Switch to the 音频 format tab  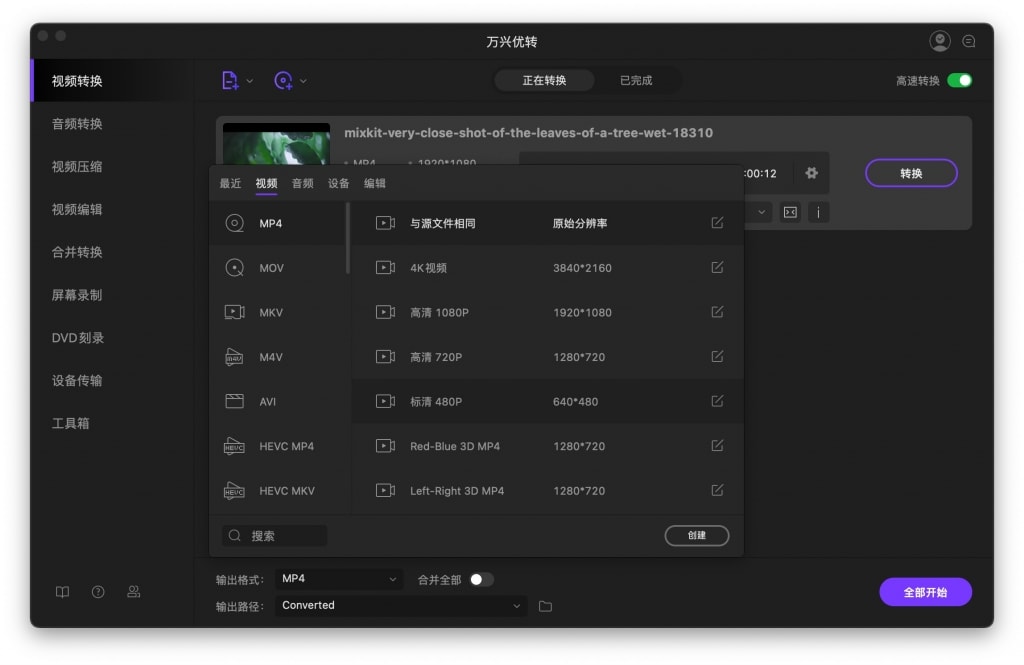coord(302,183)
